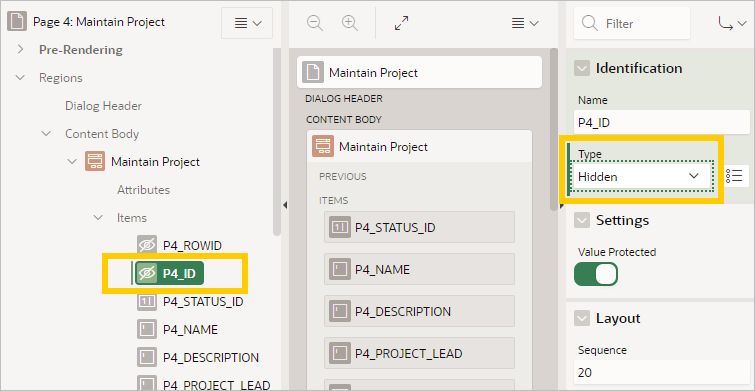The height and width of the screenshot is (391, 755).
Task: Zoom out the layout view
Action: click(x=315, y=23)
